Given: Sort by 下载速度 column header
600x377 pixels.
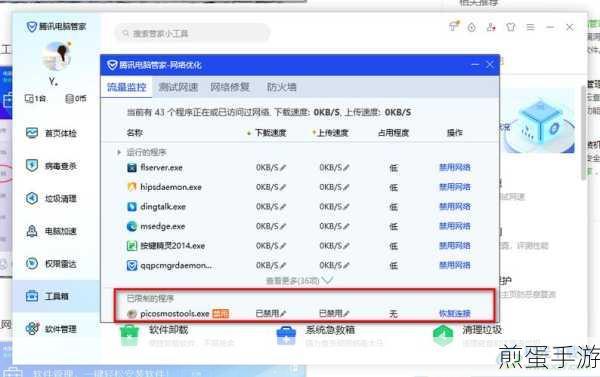Looking at the screenshot, I should pyautogui.click(x=271, y=133).
